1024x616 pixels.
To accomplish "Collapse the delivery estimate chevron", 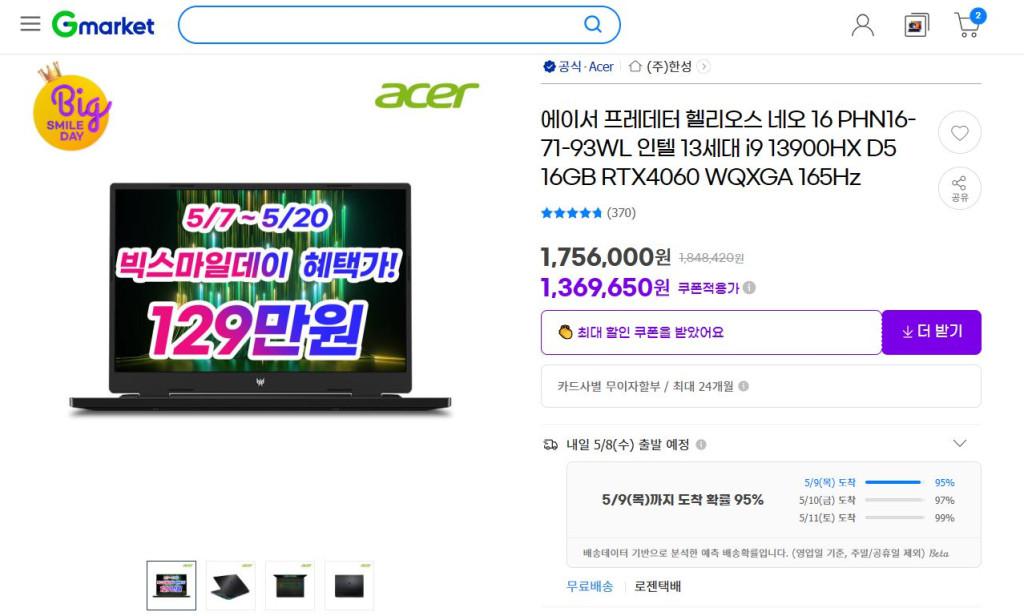I will [x=959, y=444].
